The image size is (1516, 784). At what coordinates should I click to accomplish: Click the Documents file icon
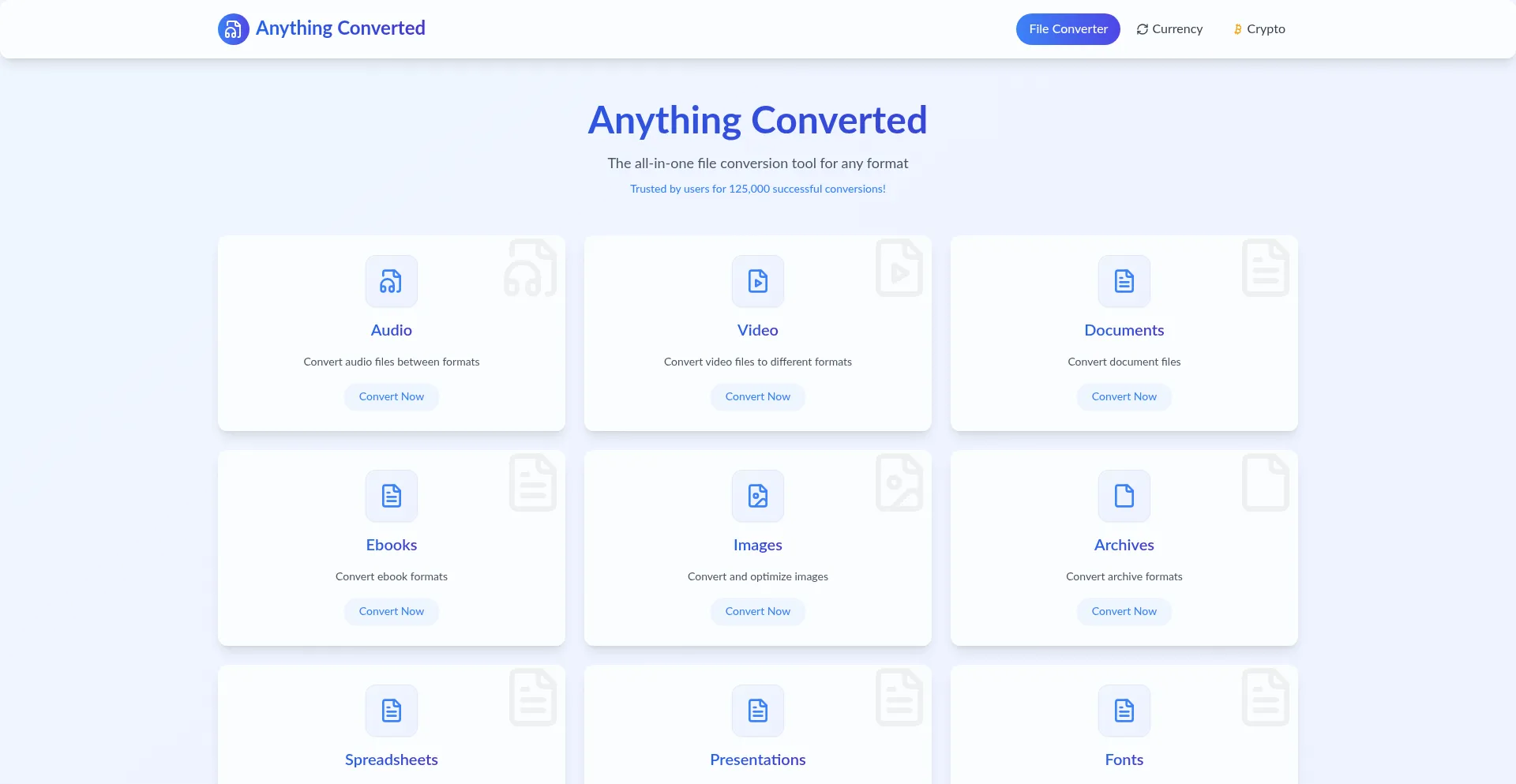point(1124,281)
